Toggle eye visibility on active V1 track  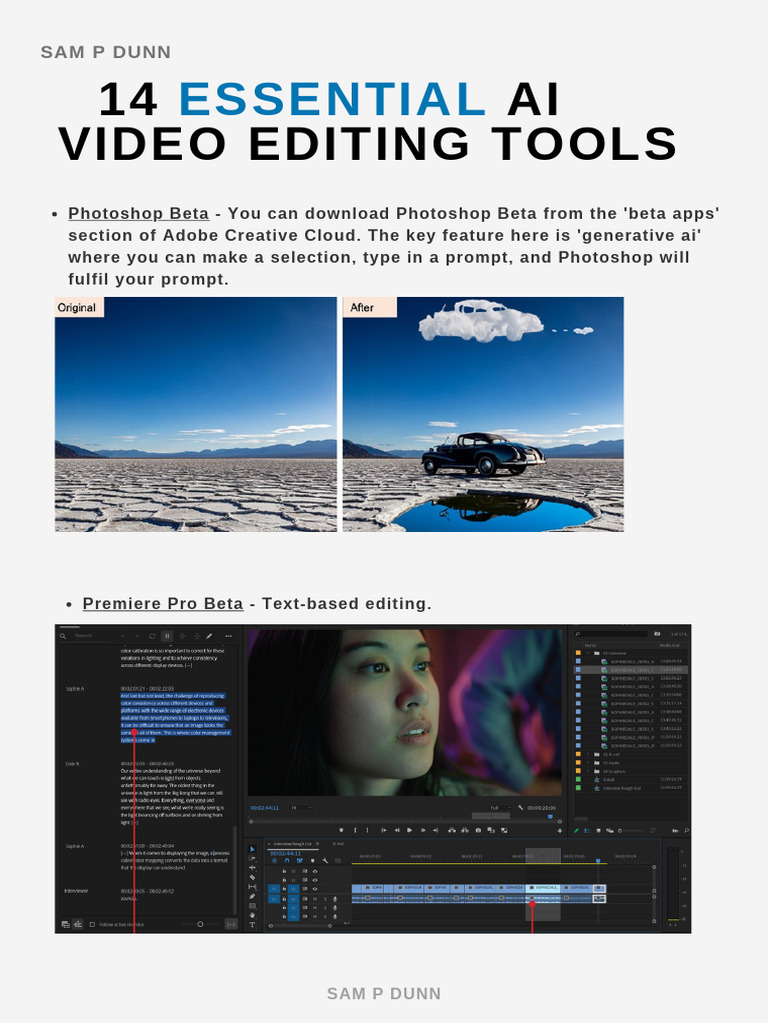[x=315, y=889]
